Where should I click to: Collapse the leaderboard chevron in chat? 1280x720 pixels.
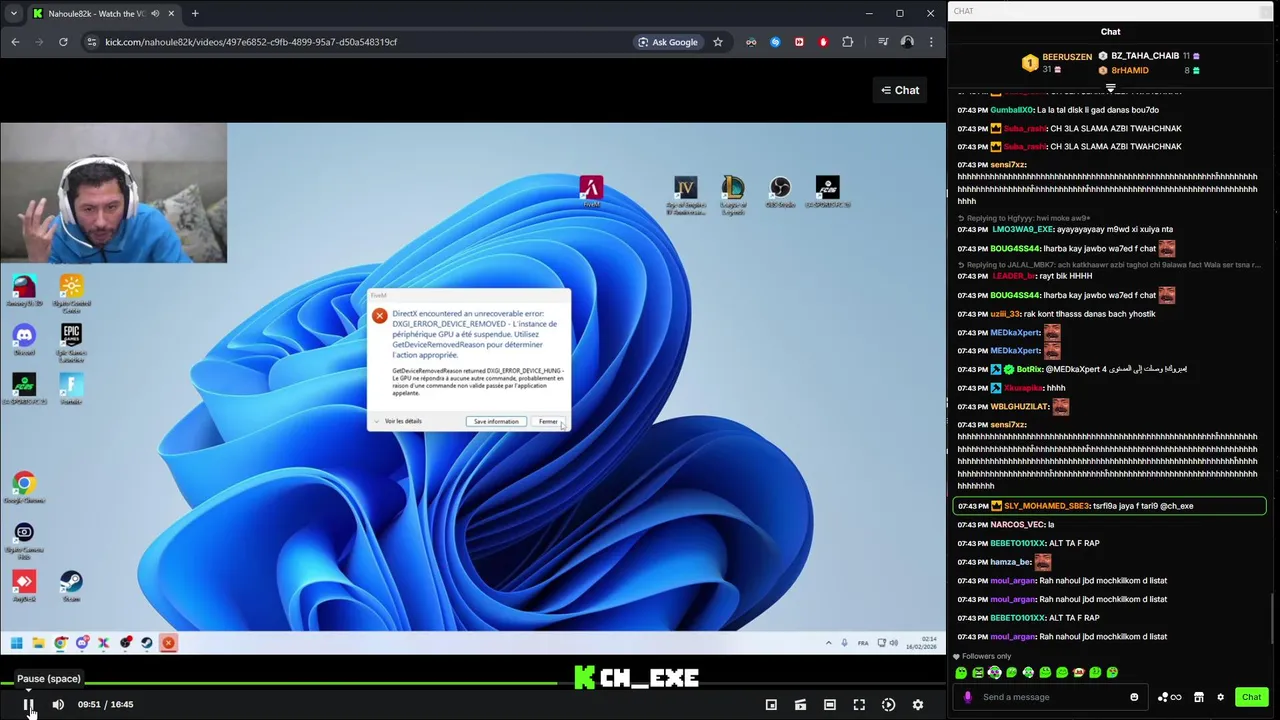tap(1110, 88)
